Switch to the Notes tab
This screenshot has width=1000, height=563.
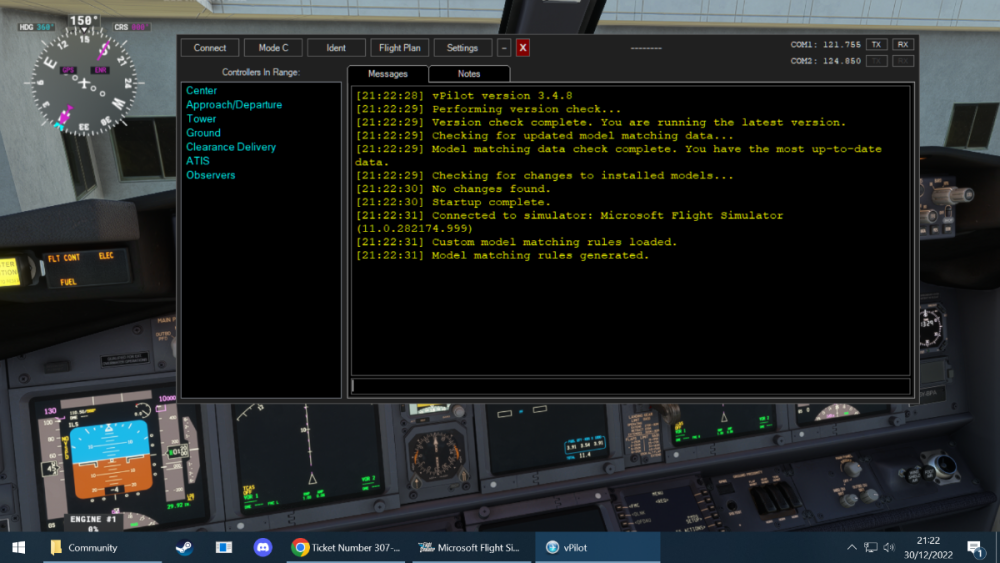click(469, 74)
